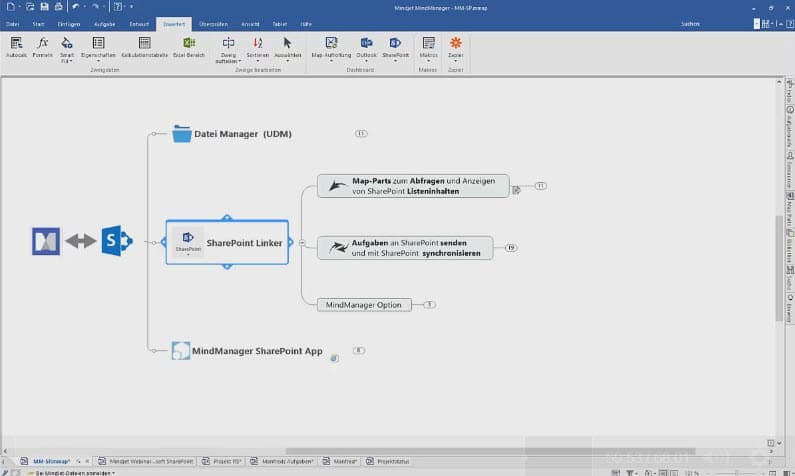Click the note icon beside Map-Parts topic
This screenshot has height=476, width=795.
click(x=516, y=190)
